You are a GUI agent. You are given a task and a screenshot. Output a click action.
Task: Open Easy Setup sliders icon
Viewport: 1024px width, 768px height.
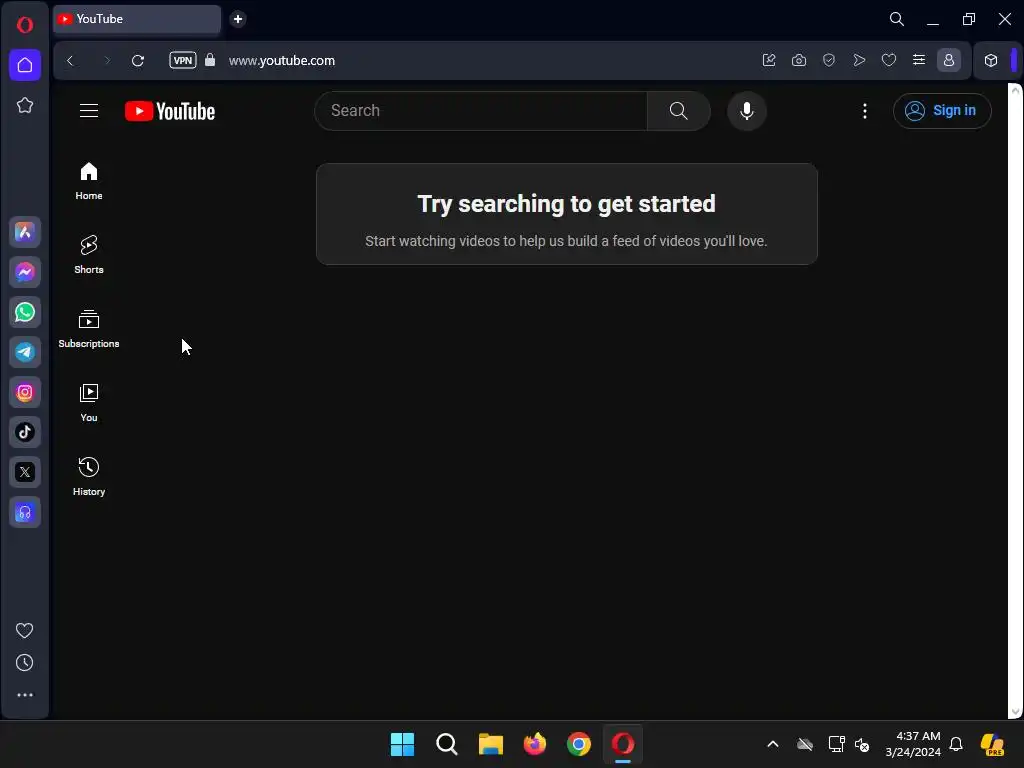(919, 60)
